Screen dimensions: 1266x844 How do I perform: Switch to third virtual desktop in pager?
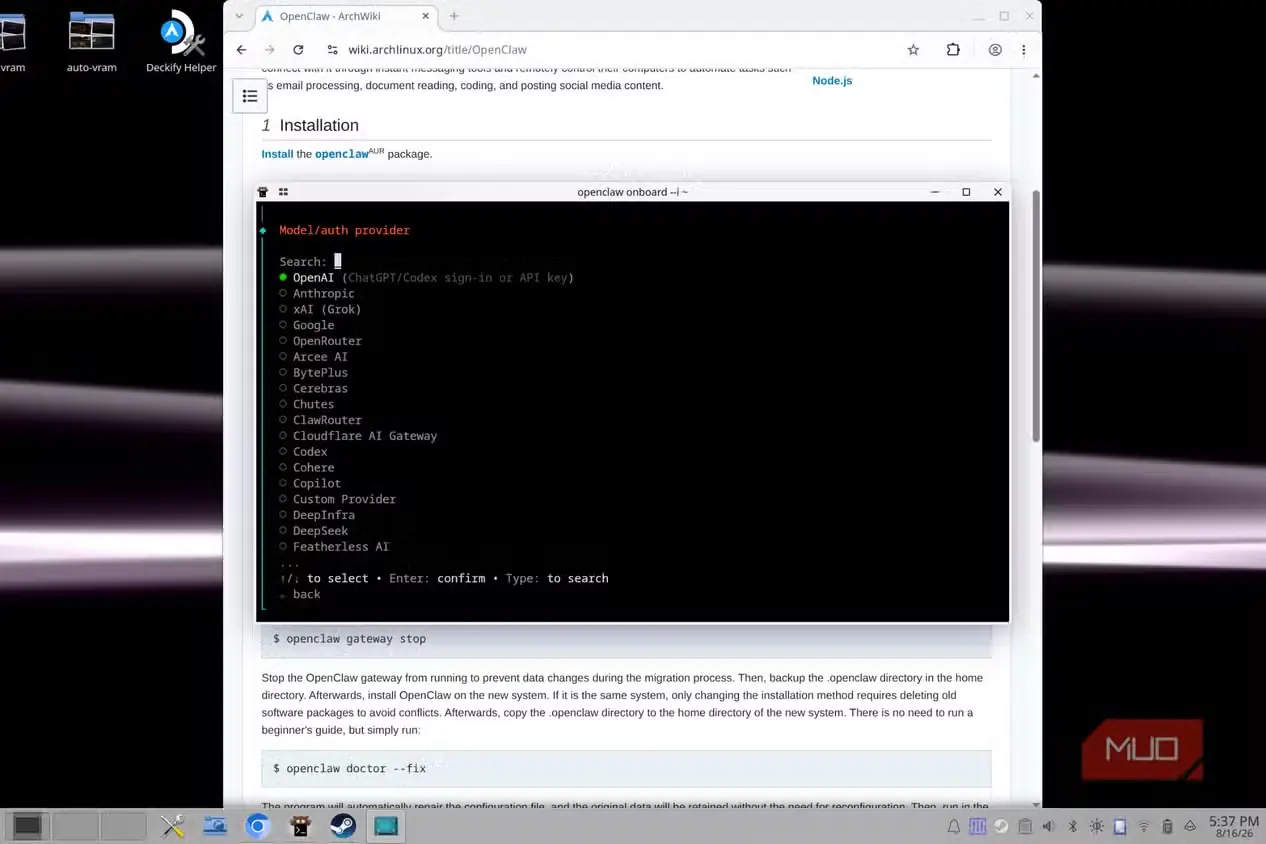123,826
